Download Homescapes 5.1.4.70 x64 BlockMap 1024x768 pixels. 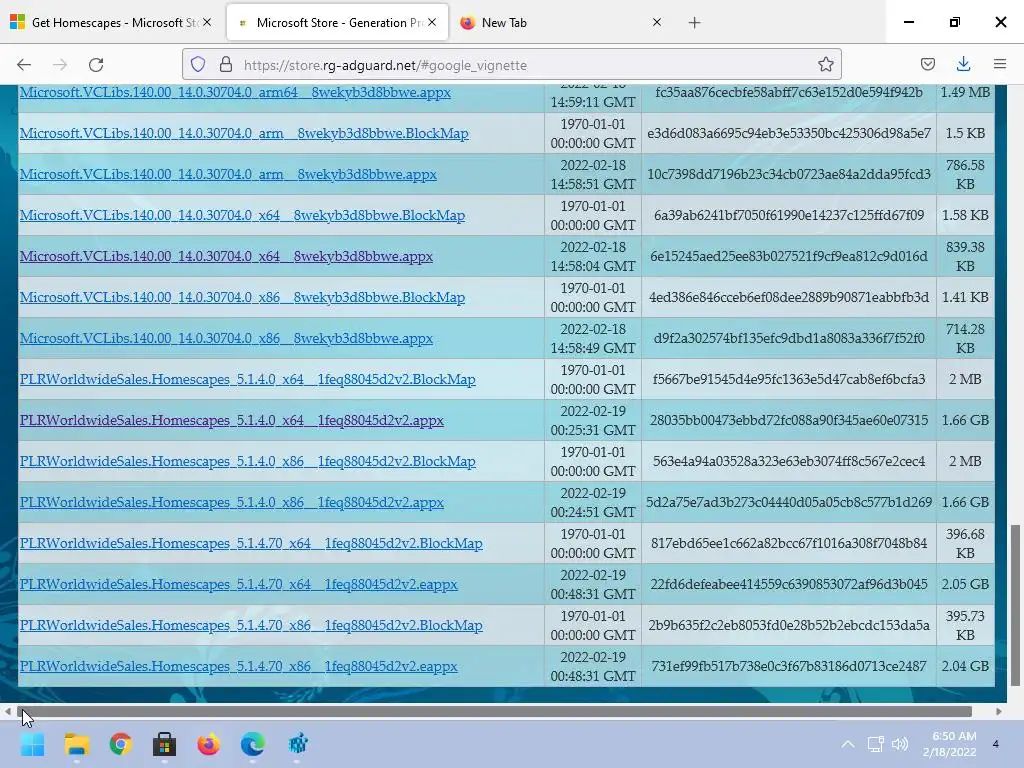(251, 543)
